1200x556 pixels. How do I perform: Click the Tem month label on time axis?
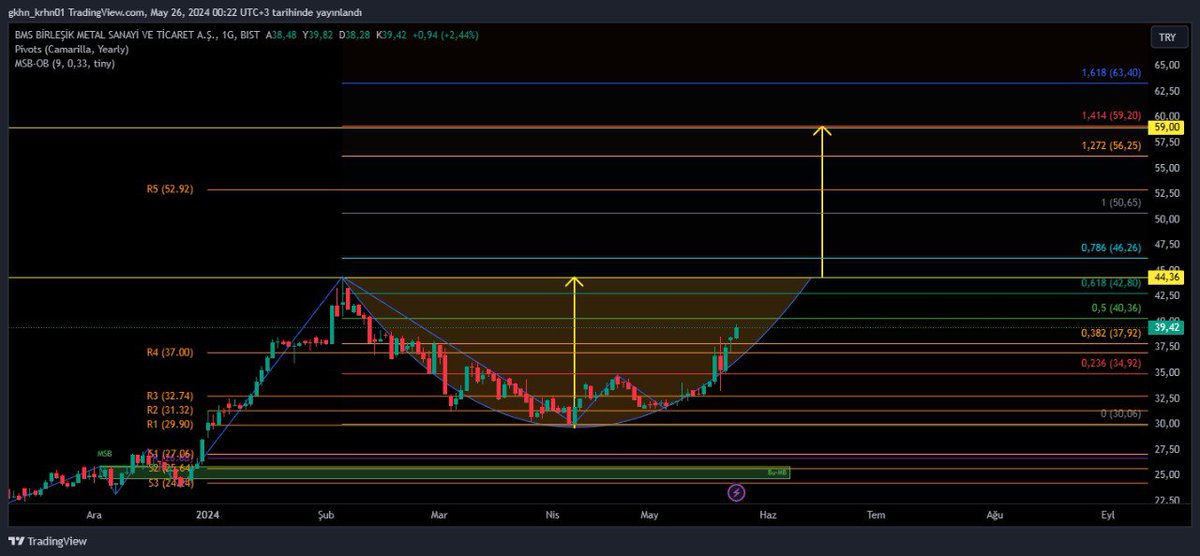click(876, 514)
